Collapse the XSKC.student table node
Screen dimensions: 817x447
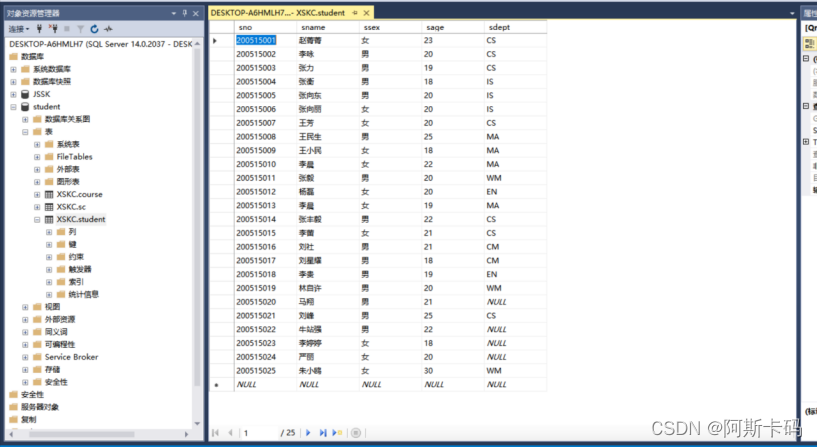point(37,219)
